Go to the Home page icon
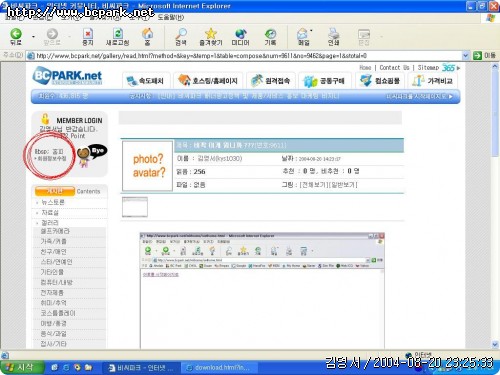500x375 pixels. 147,36
